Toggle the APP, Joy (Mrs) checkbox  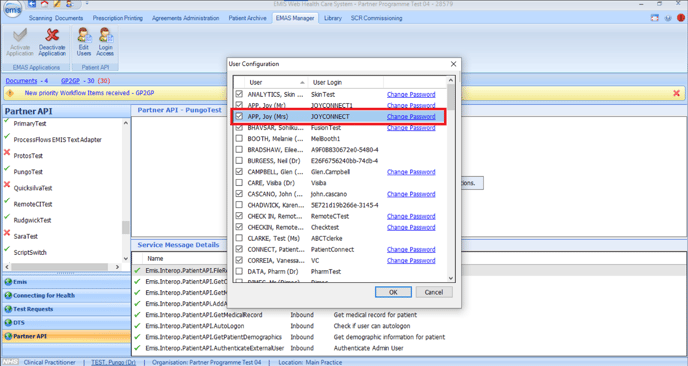coord(239,116)
